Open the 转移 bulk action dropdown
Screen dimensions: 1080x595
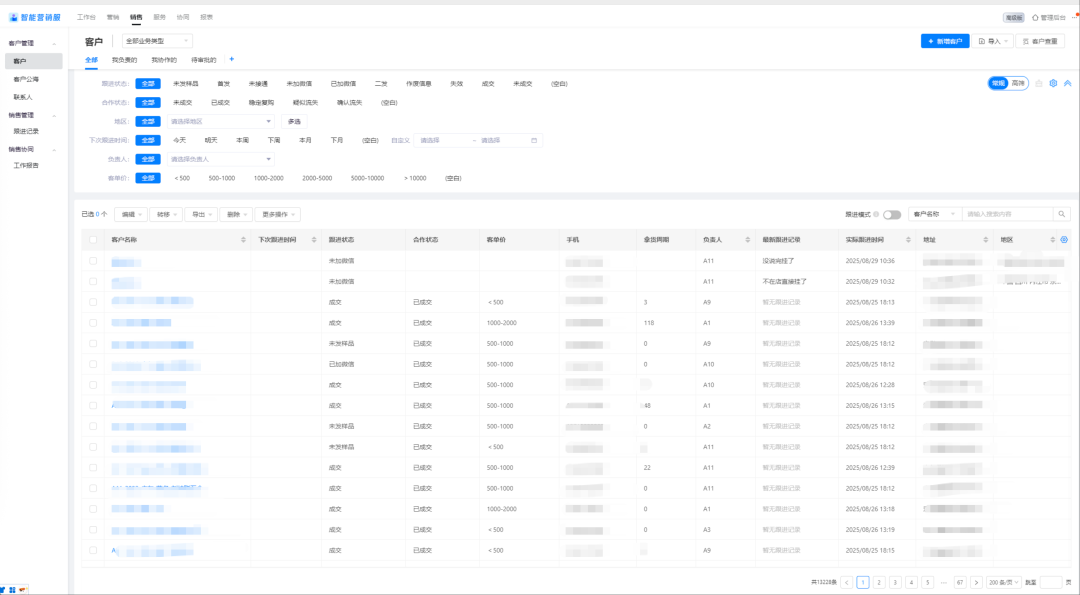click(x=166, y=215)
